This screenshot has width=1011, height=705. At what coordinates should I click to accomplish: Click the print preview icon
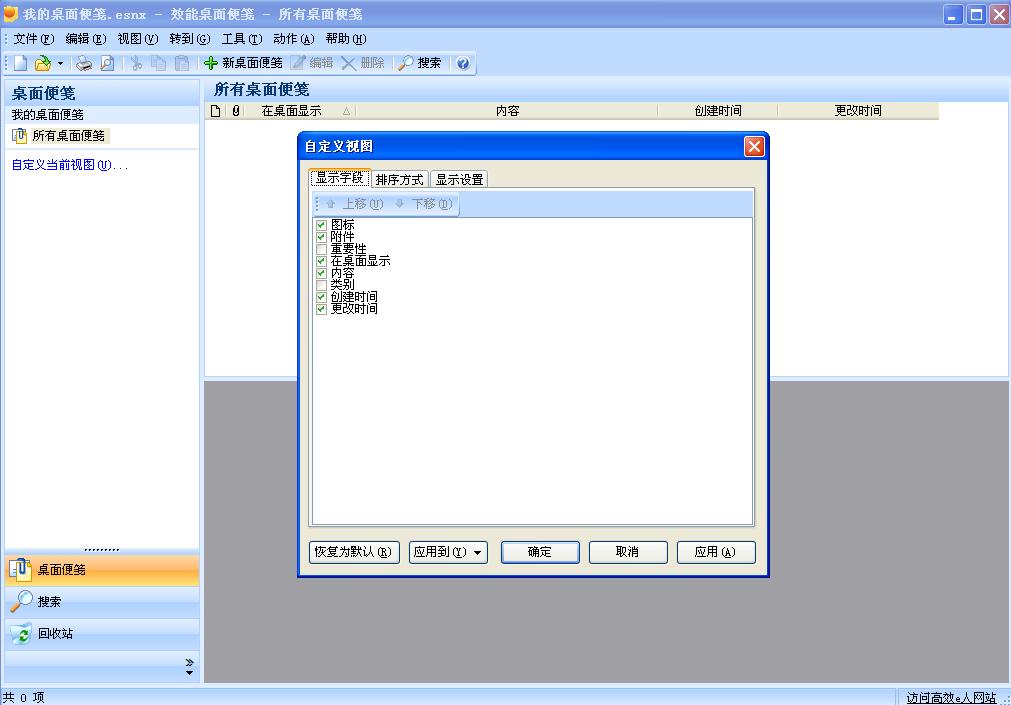coord(107,63)
